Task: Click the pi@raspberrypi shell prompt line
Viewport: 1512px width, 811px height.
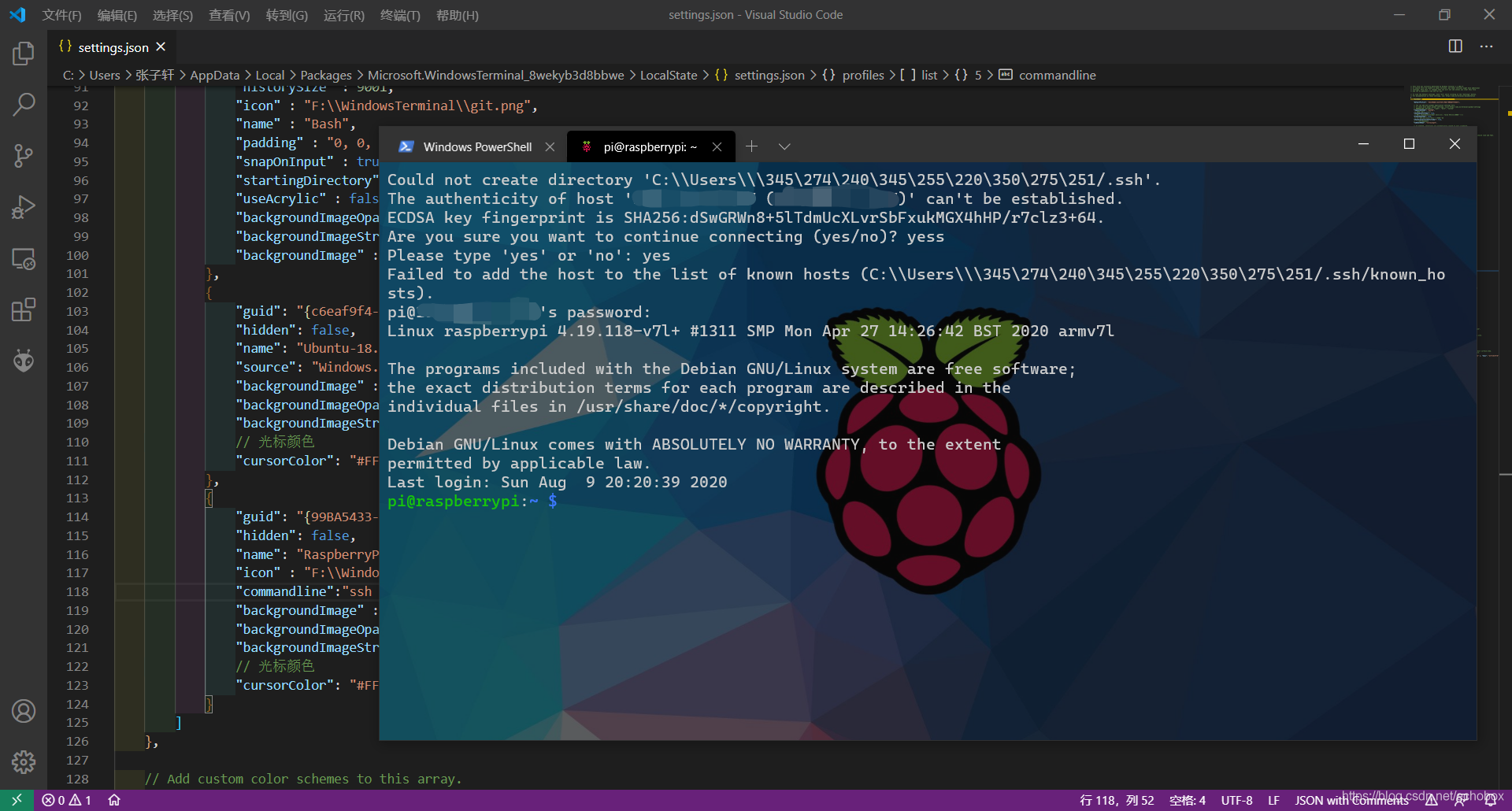Action: click(472, 501)
